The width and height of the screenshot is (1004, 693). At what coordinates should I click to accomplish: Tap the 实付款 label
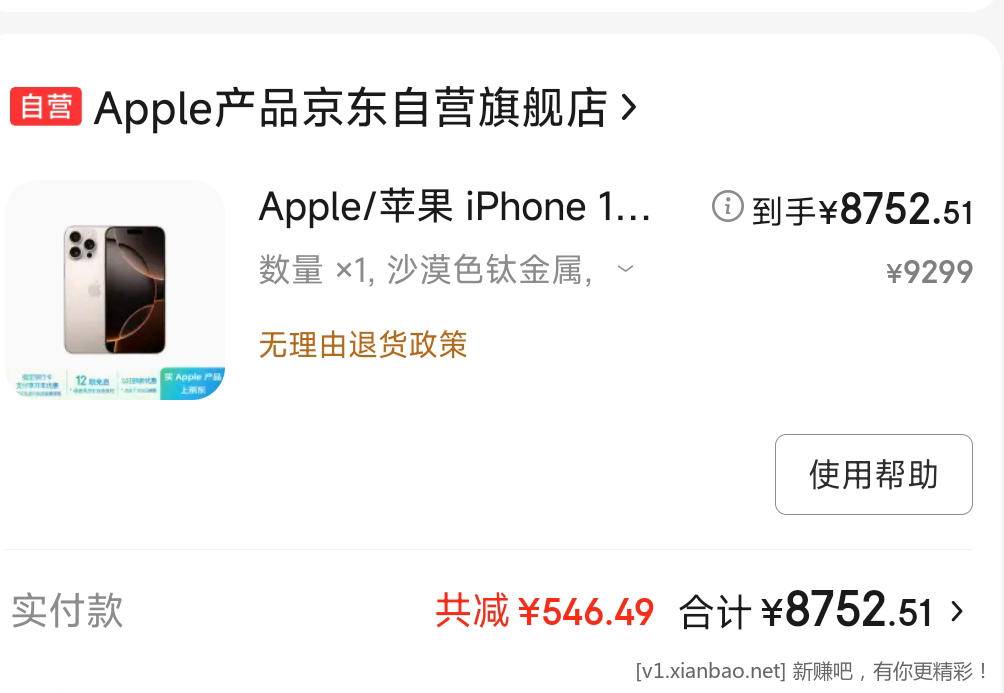67,610
